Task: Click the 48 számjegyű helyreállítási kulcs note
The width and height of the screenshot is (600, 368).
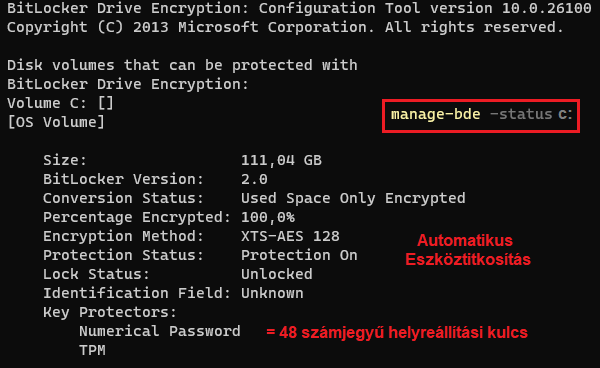Action: pyautogui.click(x=397, y=332)
